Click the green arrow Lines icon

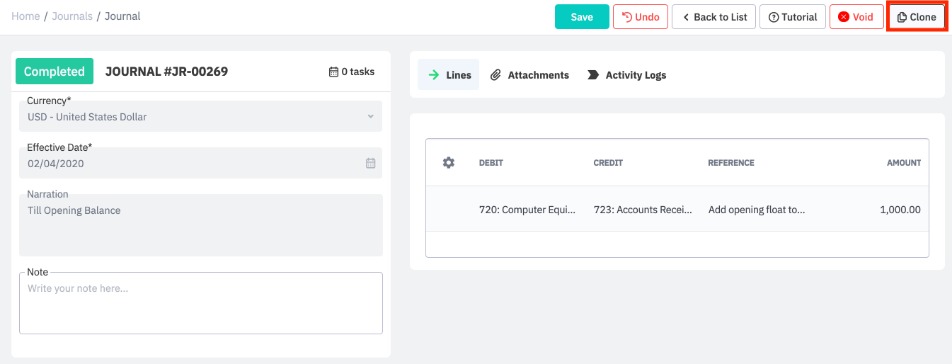(434, 75)
